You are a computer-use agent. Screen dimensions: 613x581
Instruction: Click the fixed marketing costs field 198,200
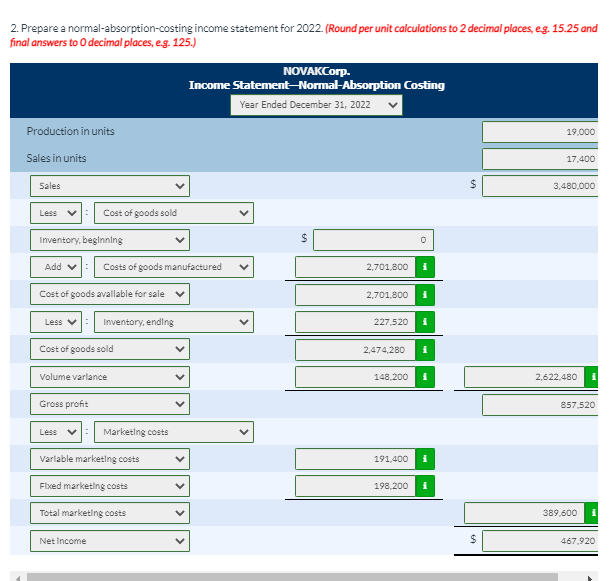click(355, 486)
